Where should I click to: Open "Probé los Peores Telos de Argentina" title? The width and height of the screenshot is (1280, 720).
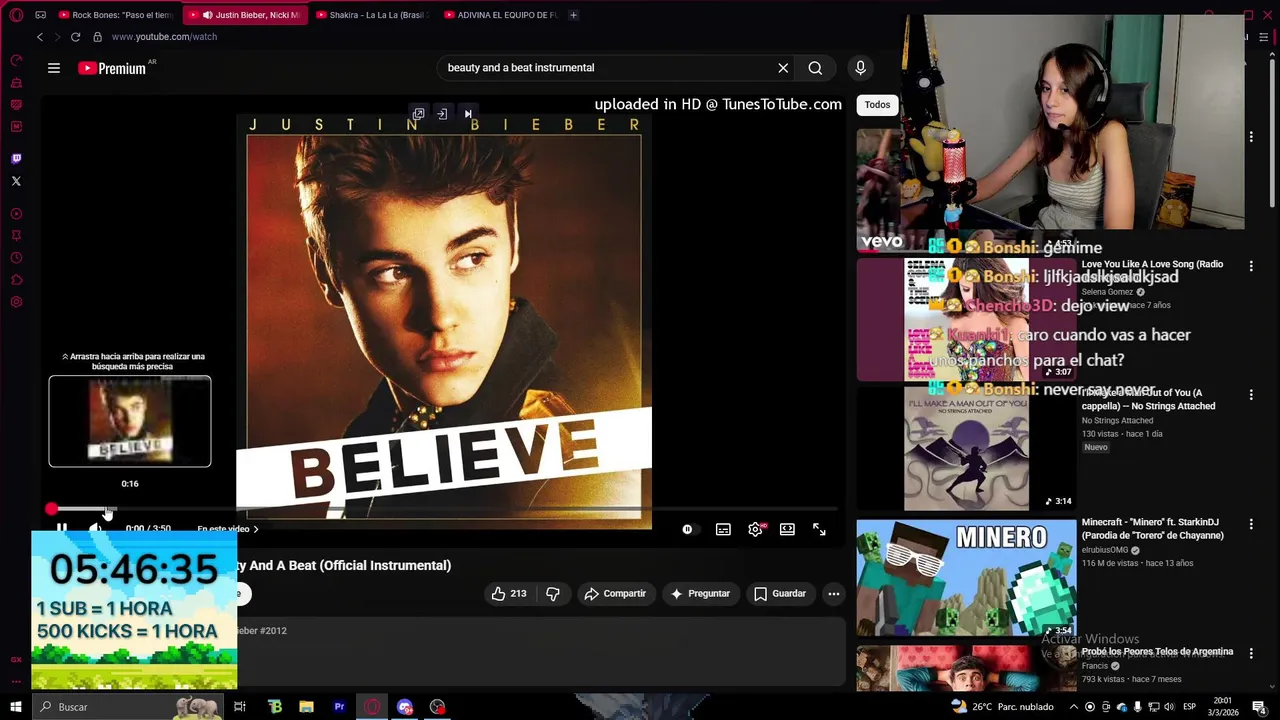click(x=1157, y=652)
